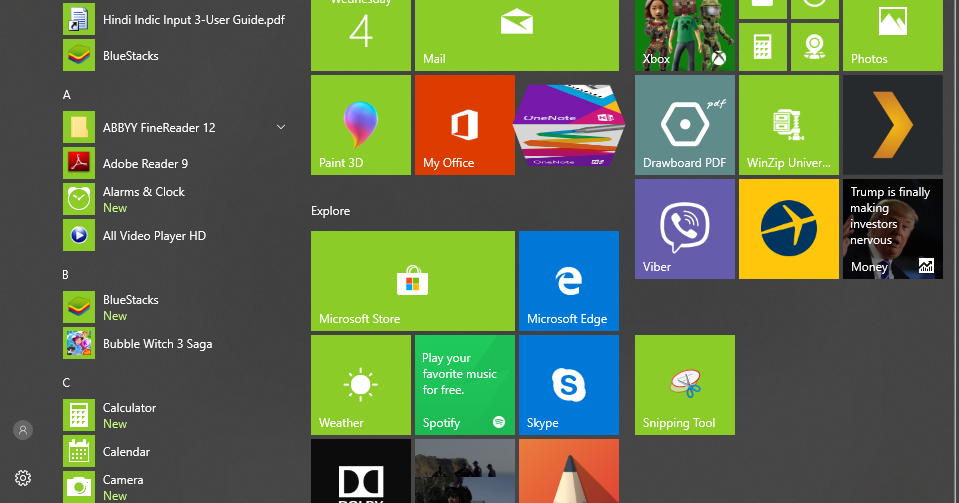This screenshot has width=959, height=503.
Task: Open the small Maps tile
Action: 815,47
